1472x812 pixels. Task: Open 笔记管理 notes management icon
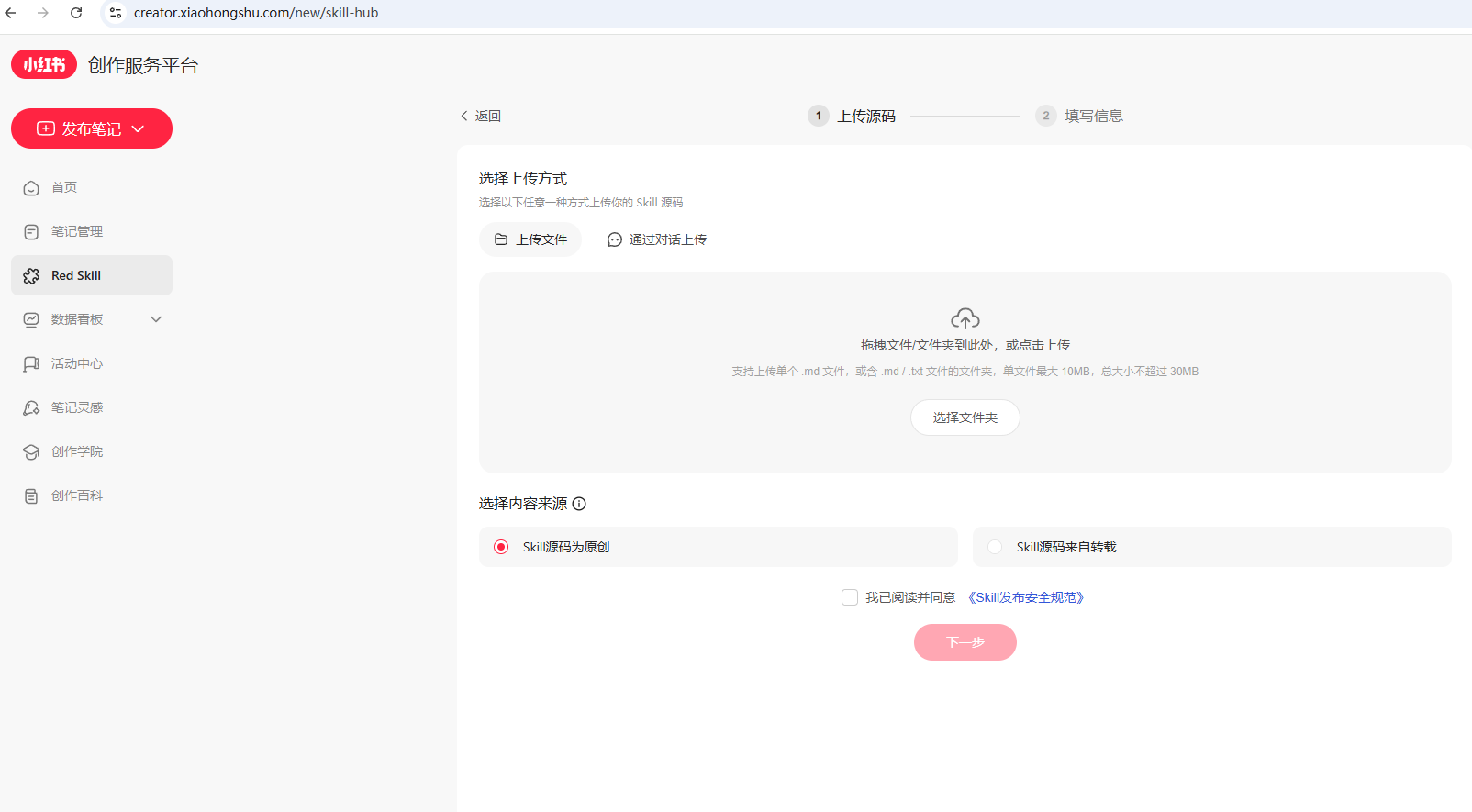point(31,232)
